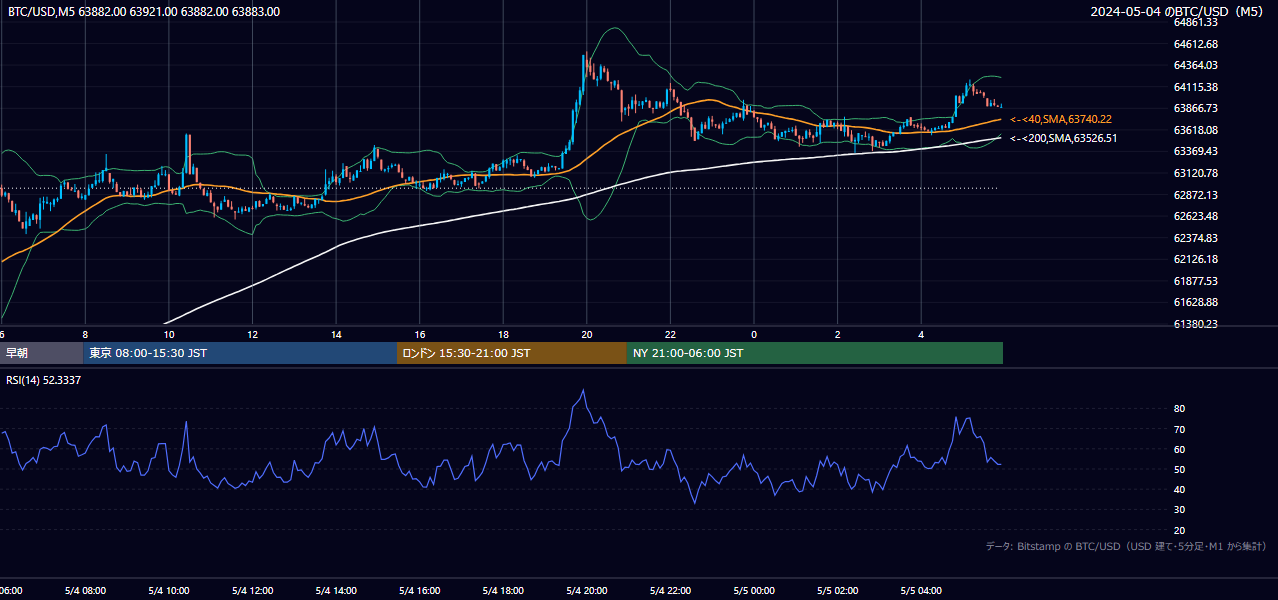
Task: Click price axis value 63120.78
Action: [x=1195, y=173]
